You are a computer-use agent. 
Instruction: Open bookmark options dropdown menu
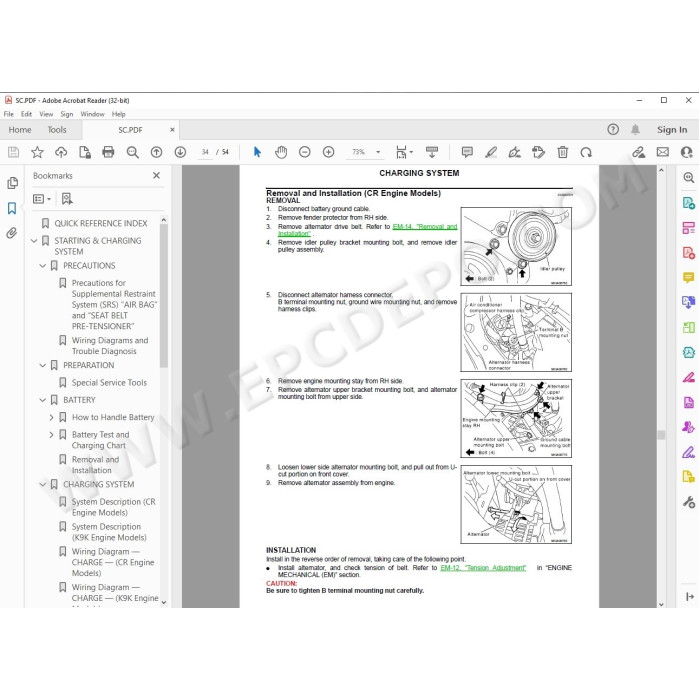[42, 199]
